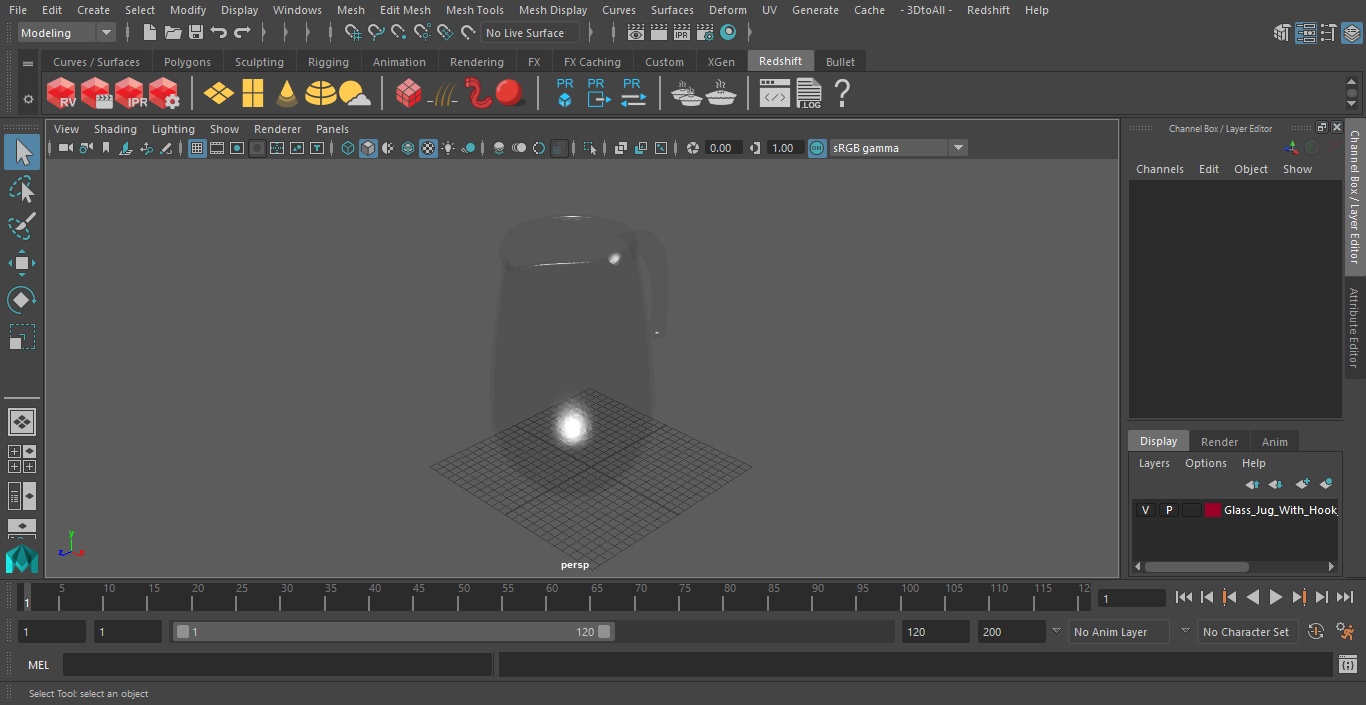Toggle textured display checker icon
This screenshot has height=705, width=1366.
(x=428, y=148)
